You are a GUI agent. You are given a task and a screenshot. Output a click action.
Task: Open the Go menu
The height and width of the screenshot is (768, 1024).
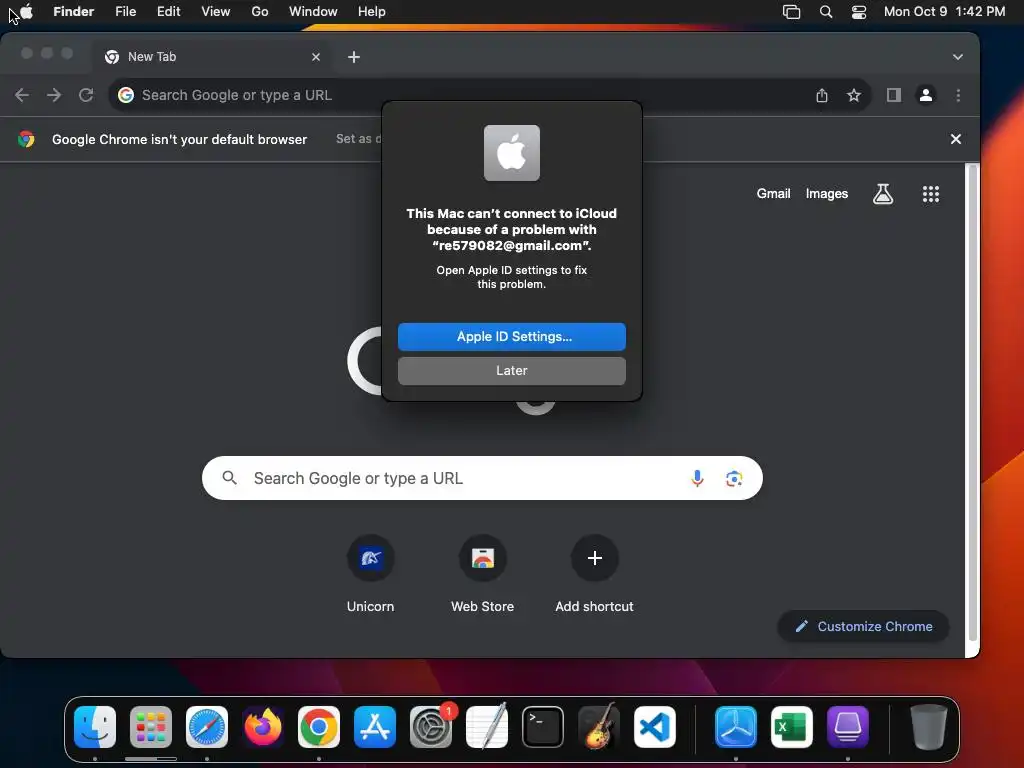[260, 11]
